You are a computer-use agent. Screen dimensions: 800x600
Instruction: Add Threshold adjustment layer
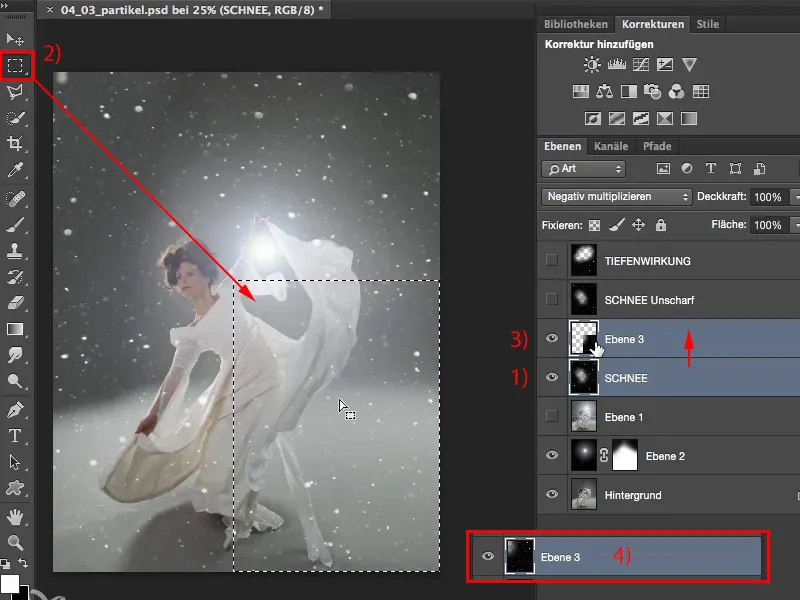point(641,119)
